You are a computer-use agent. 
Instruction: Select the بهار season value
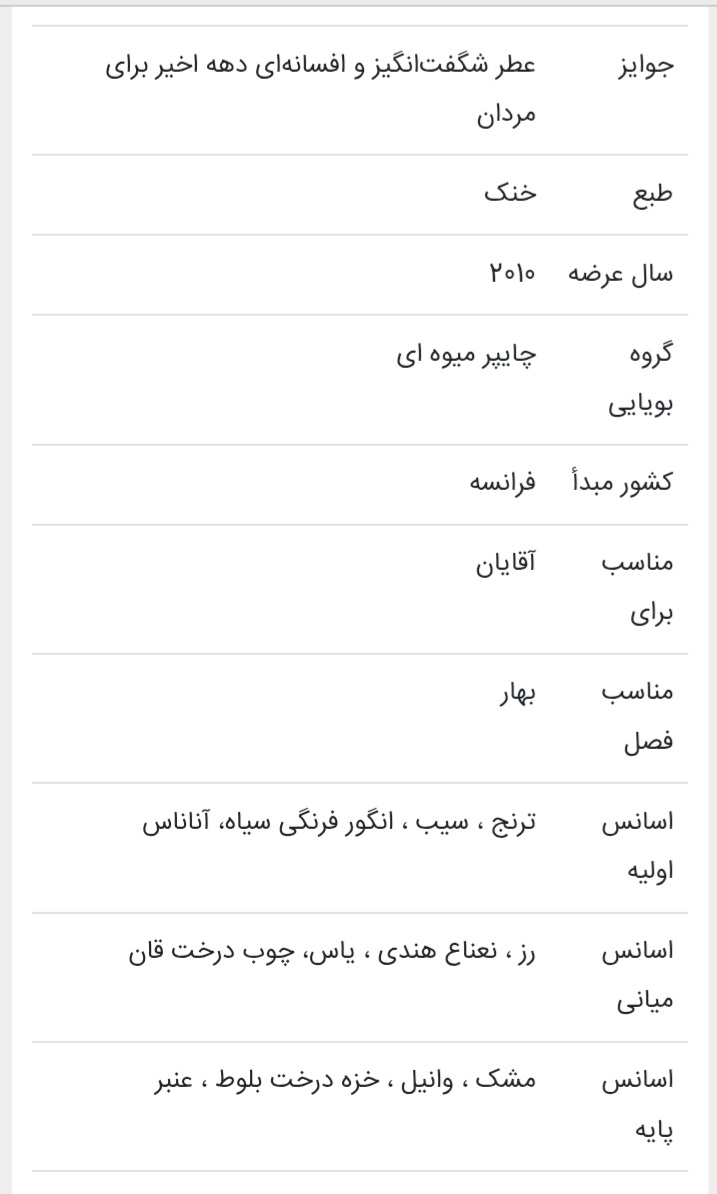(x=518, y=693)
